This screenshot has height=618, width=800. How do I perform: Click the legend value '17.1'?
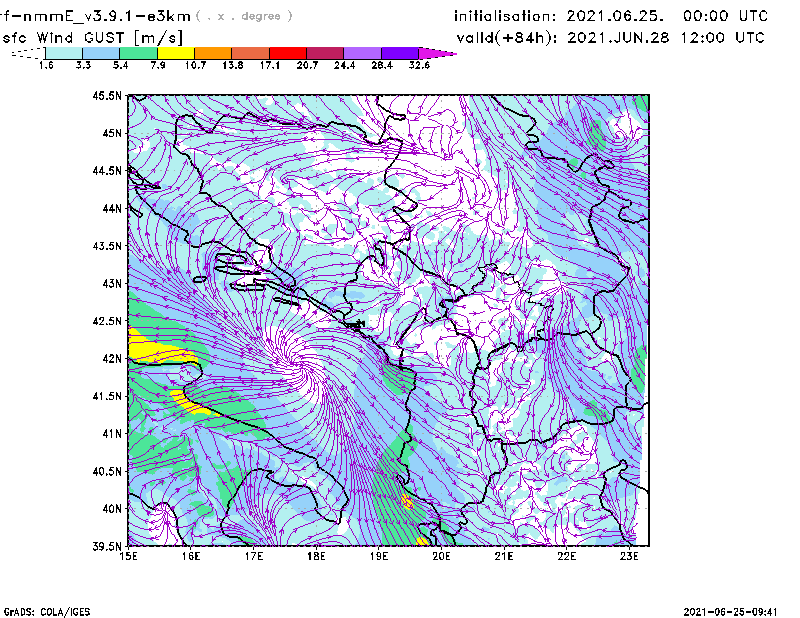(x=270, y=65)
